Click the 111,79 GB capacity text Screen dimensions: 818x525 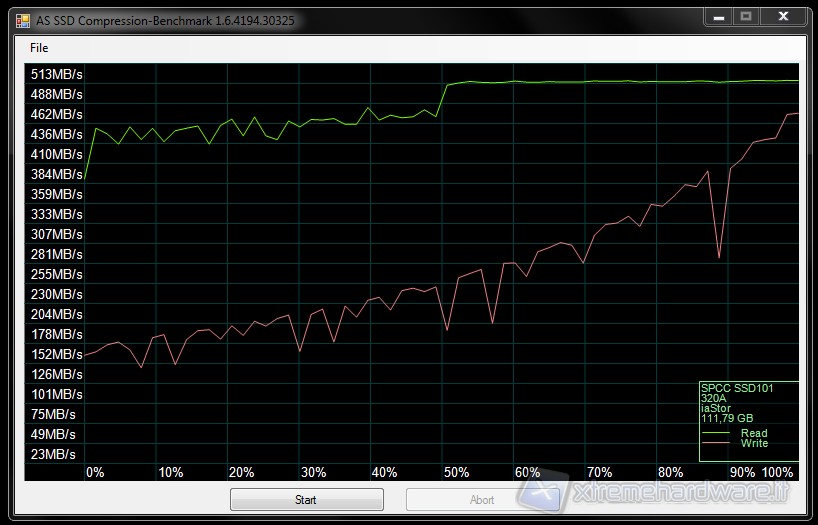[x=728, y=418]
